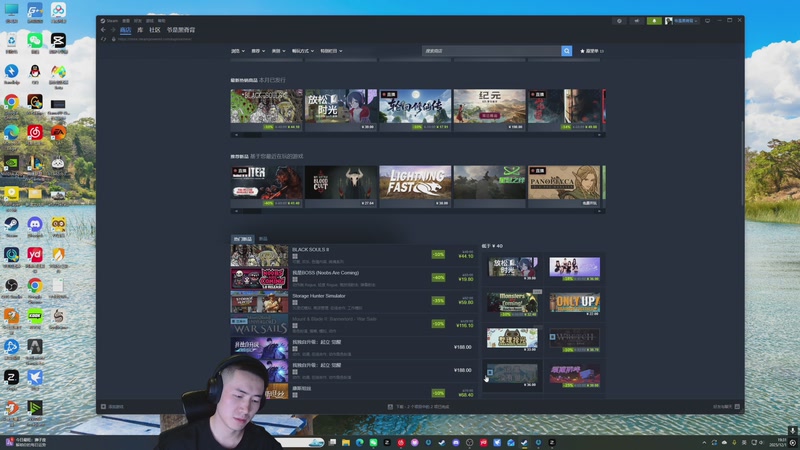
Task: Open the red Youdao yd desktop icon
Action: tap(35, 257)
